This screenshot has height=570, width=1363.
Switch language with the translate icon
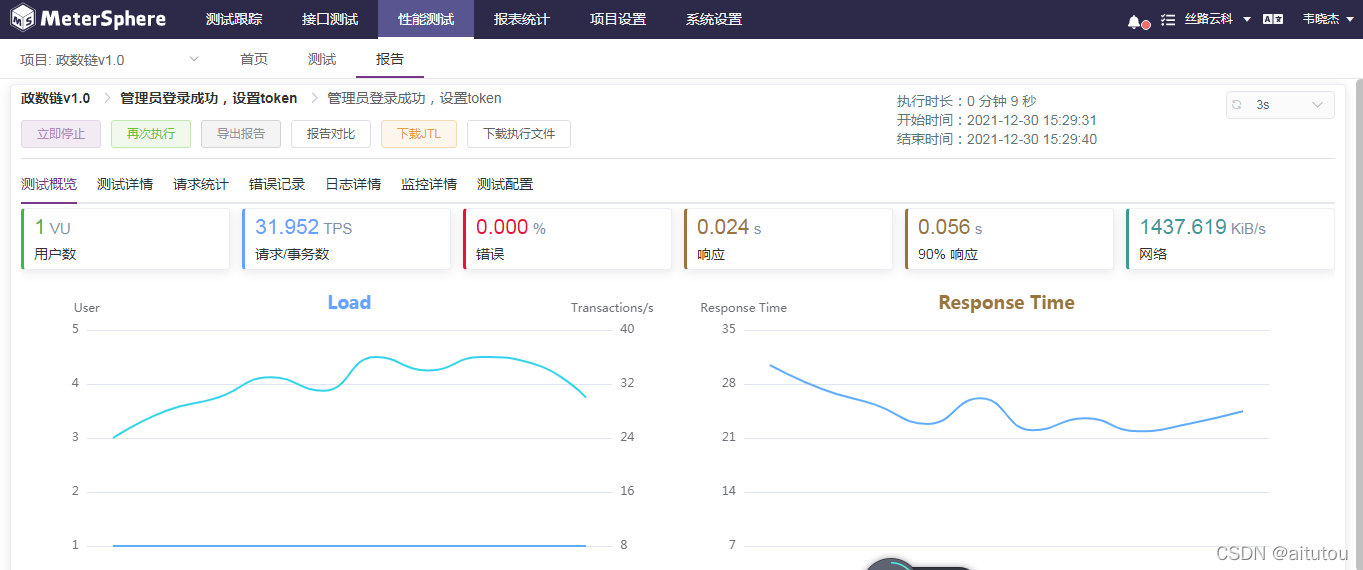click(1273, 19)
